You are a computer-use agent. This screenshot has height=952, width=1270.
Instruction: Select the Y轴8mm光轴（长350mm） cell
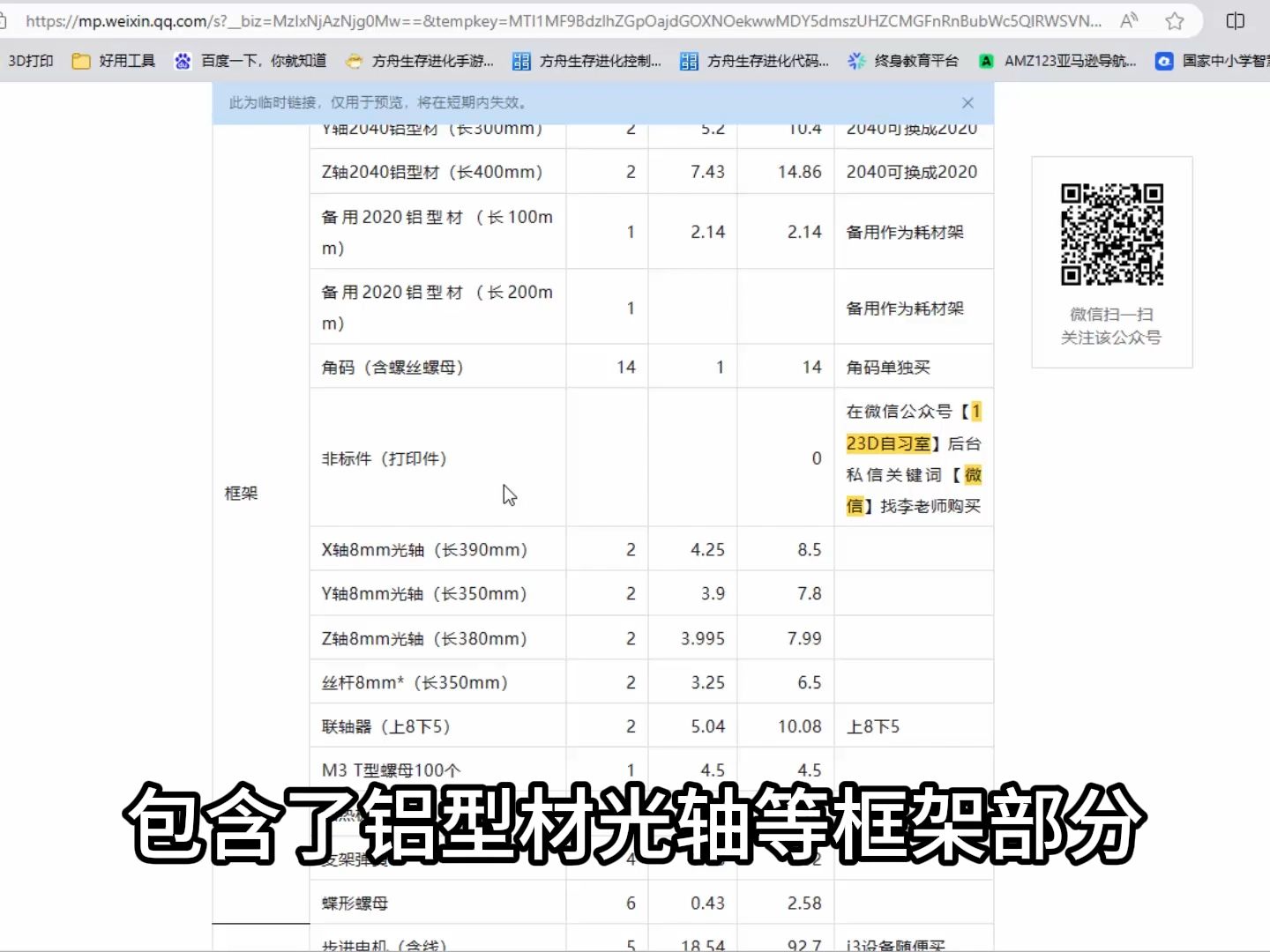coord(437,594)
